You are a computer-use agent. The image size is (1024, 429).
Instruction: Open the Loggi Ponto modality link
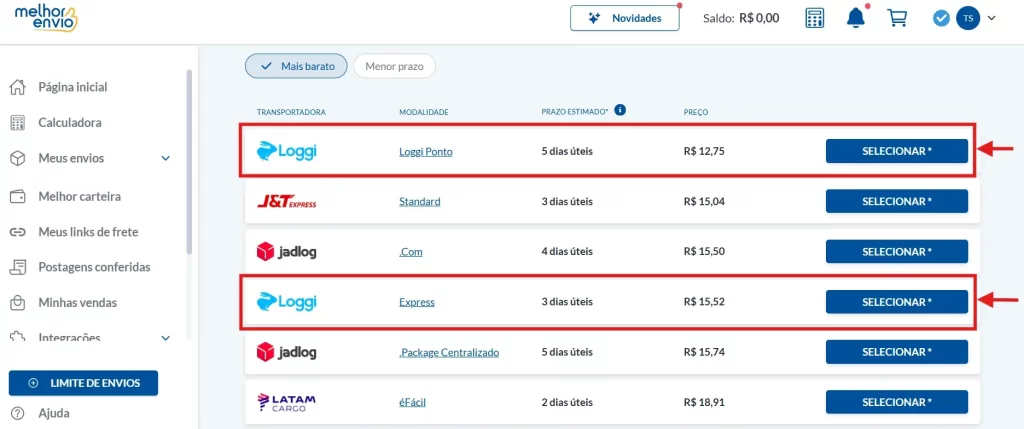click(425, 151)
